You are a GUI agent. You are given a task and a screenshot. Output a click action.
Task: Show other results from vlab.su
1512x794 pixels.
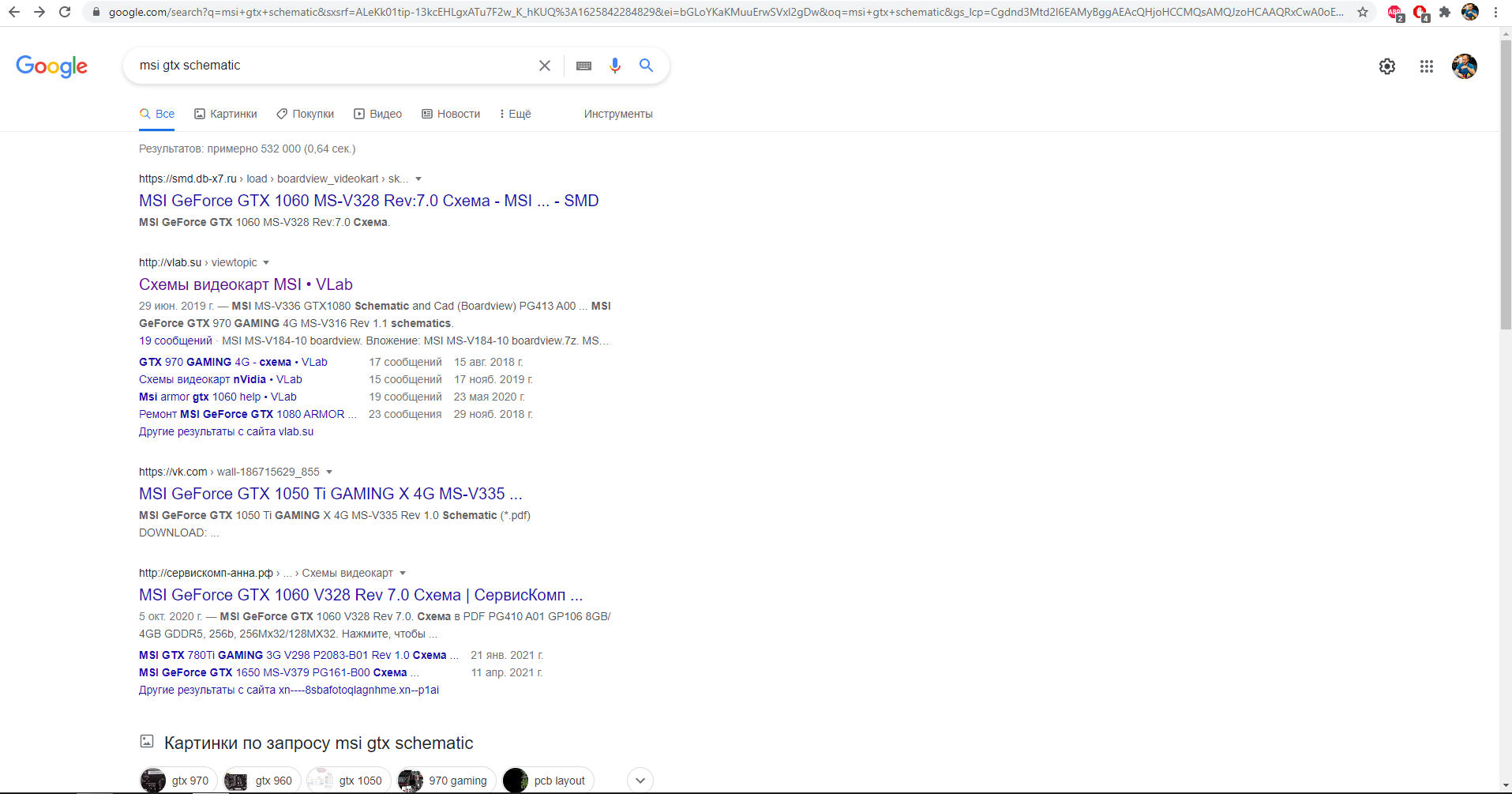[x=226, y=431]
